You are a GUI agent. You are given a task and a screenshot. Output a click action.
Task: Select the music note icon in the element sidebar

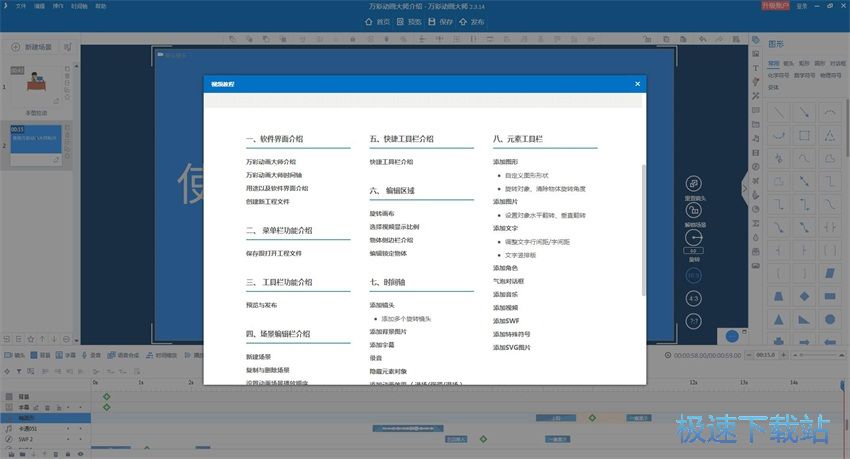point(756,138)
